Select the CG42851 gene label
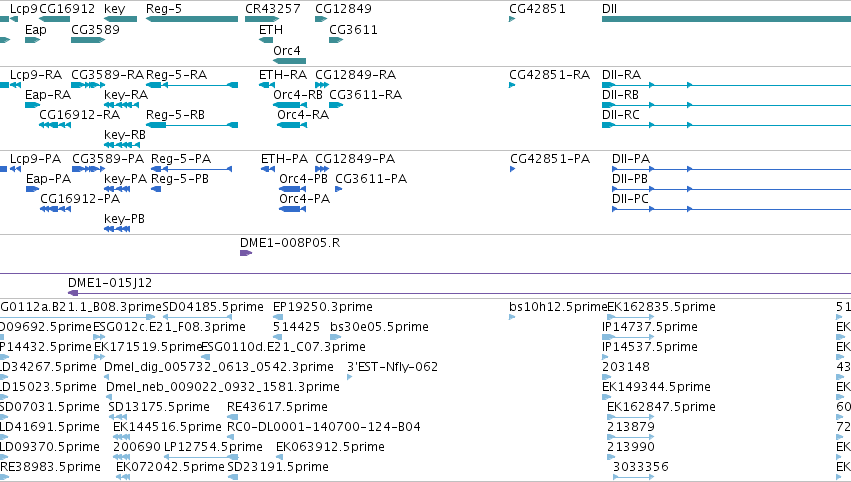This screenshot has height=482, width=851. [x=537, y=9]
